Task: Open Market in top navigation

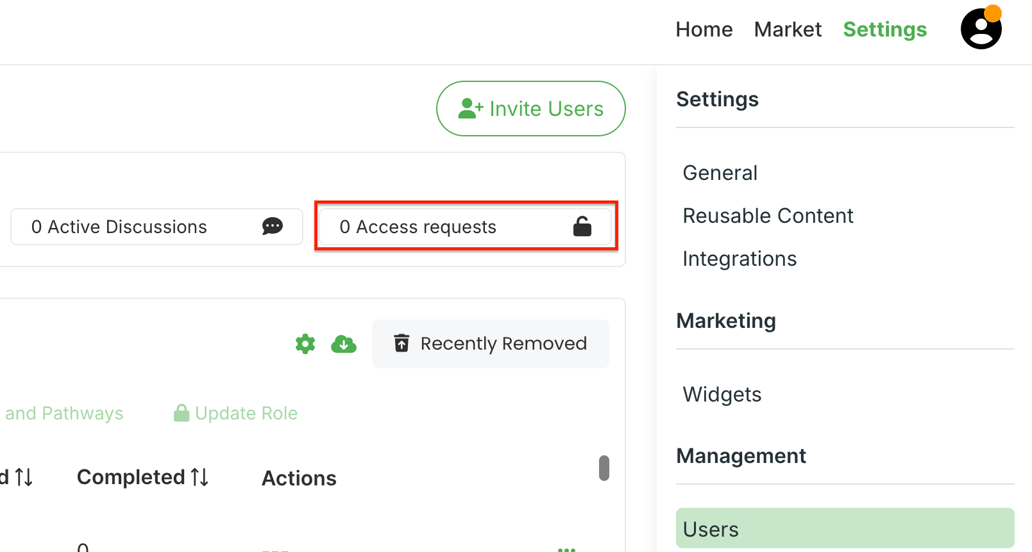Action: tap(788, 30)
